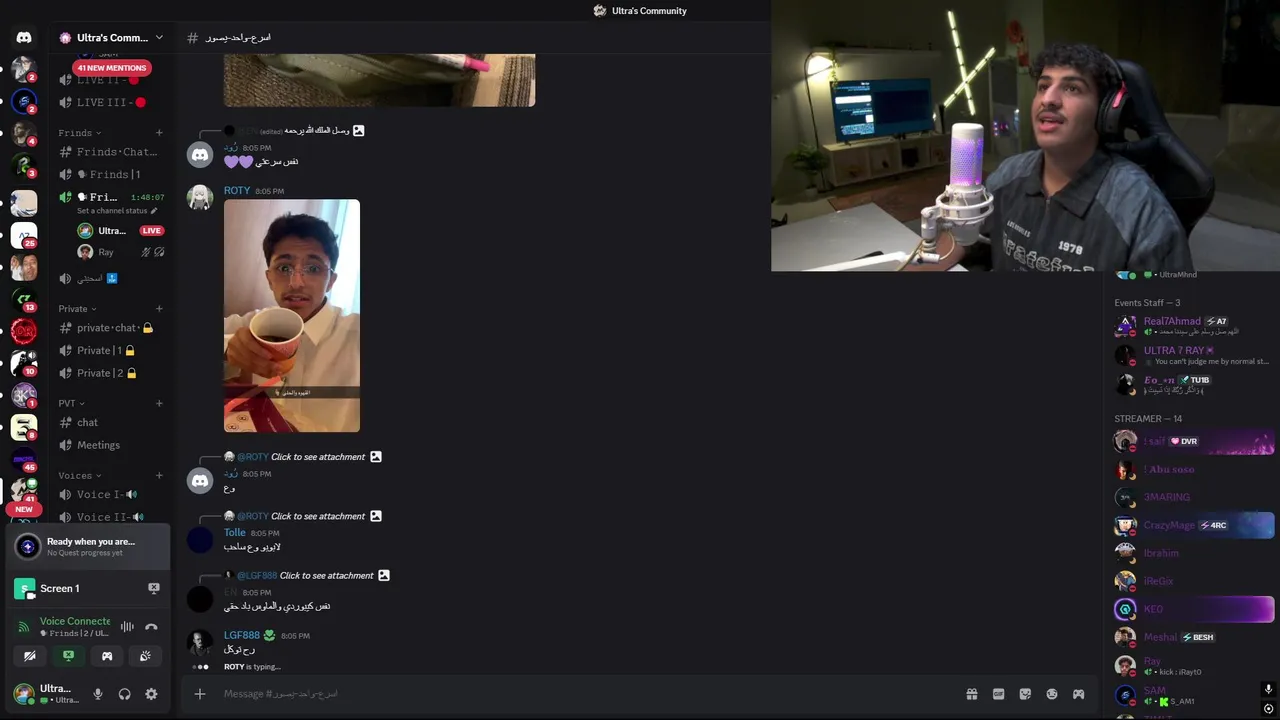The image size is (1280, 720).
Task: Create channel in Frinds category
Action: 159,133
